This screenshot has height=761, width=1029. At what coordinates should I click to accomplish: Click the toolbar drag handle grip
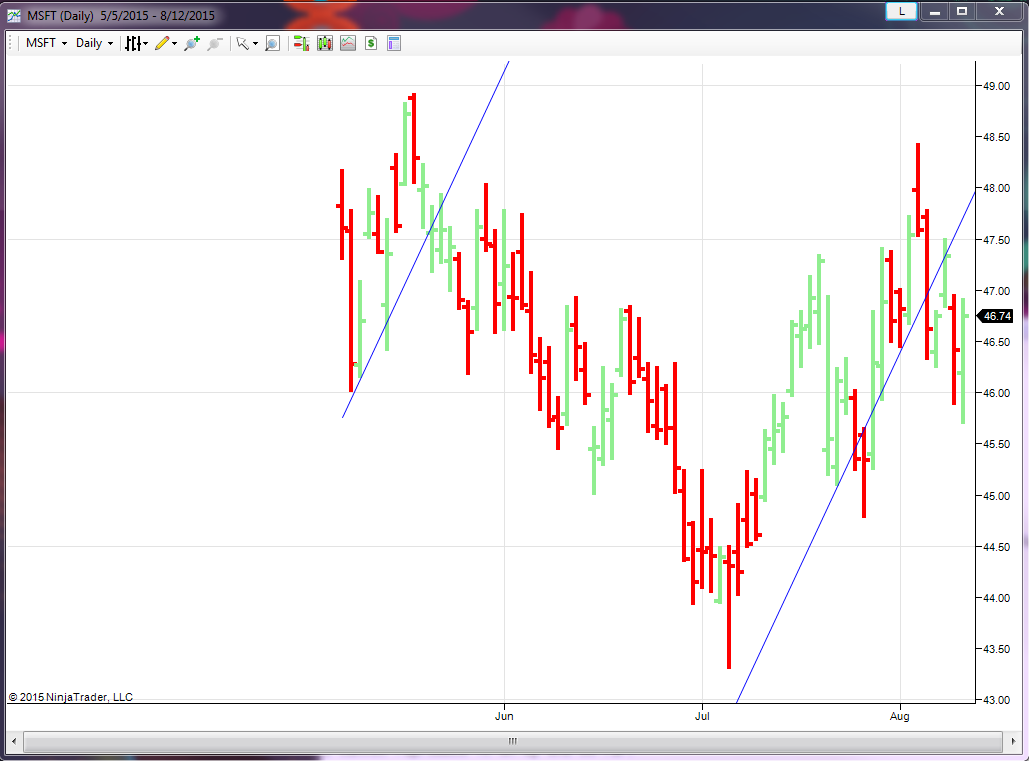pos(11,43)
